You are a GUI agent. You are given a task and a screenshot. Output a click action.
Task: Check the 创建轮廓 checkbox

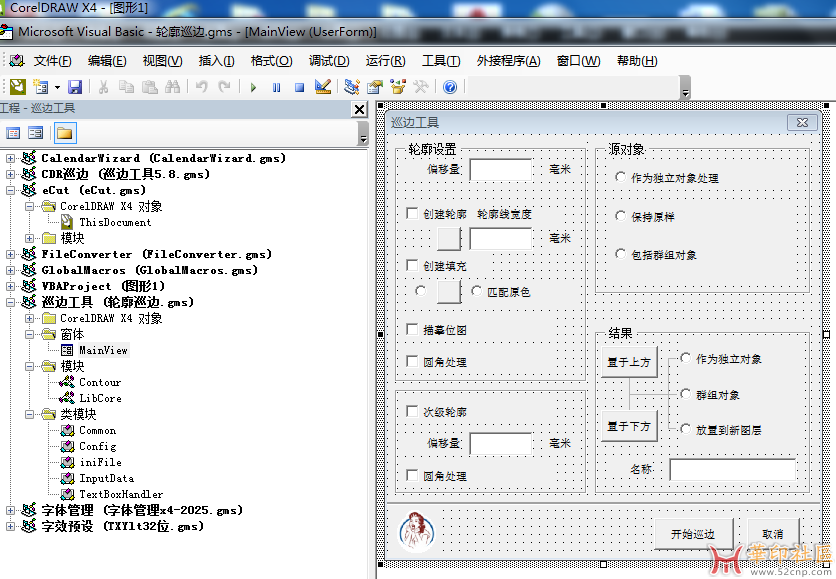coord(412,214)
